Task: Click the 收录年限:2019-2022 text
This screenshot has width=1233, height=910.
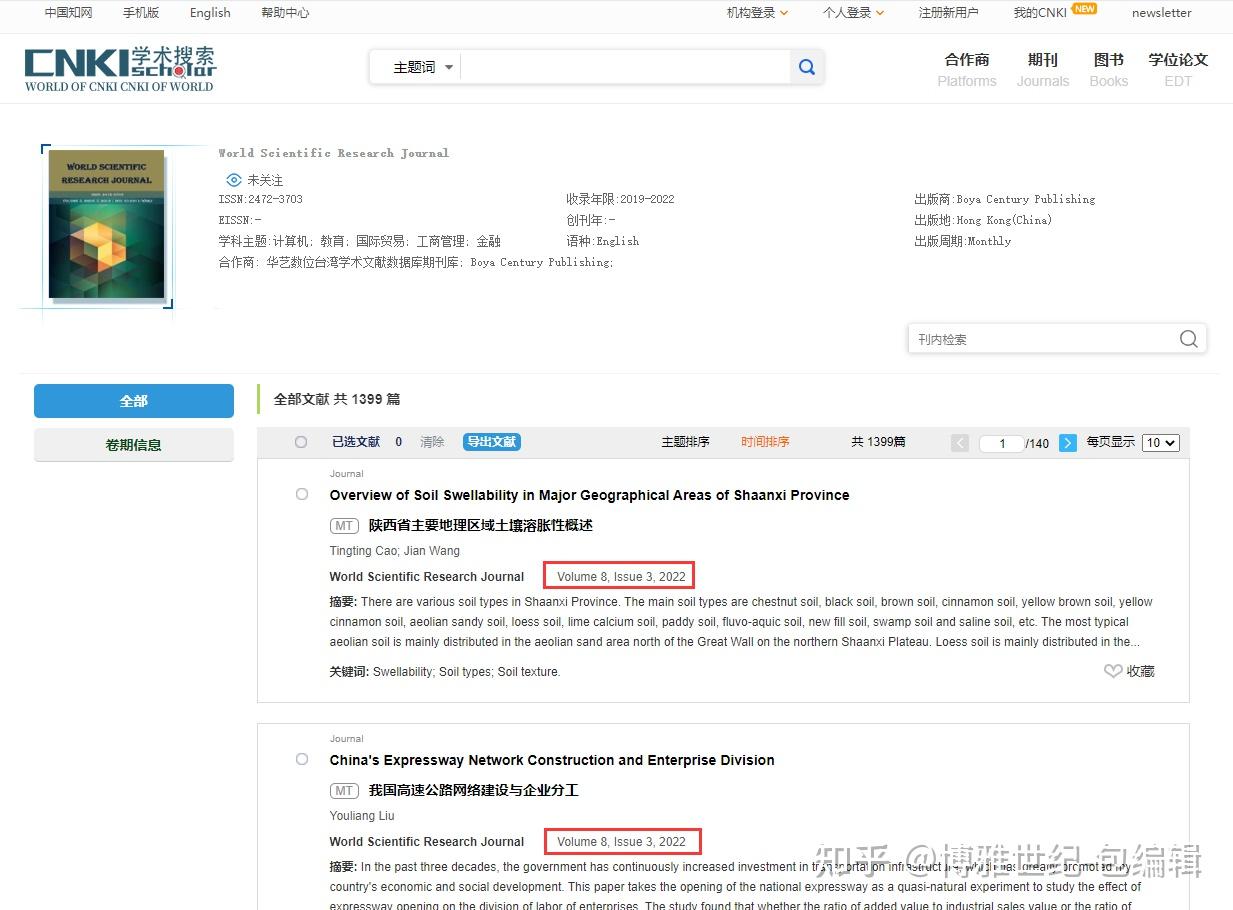Action: 621,199
